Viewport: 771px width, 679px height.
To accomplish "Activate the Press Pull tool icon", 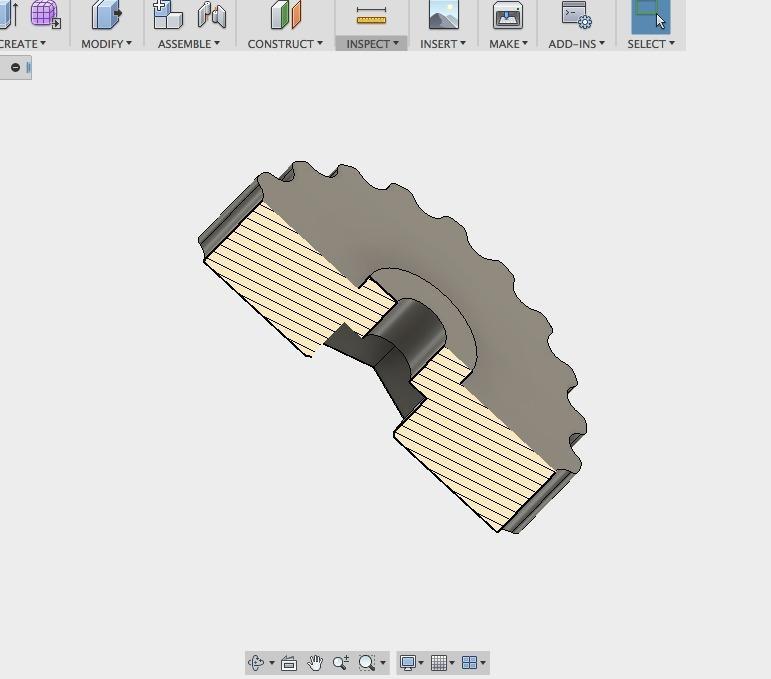I will coord(107,14).
